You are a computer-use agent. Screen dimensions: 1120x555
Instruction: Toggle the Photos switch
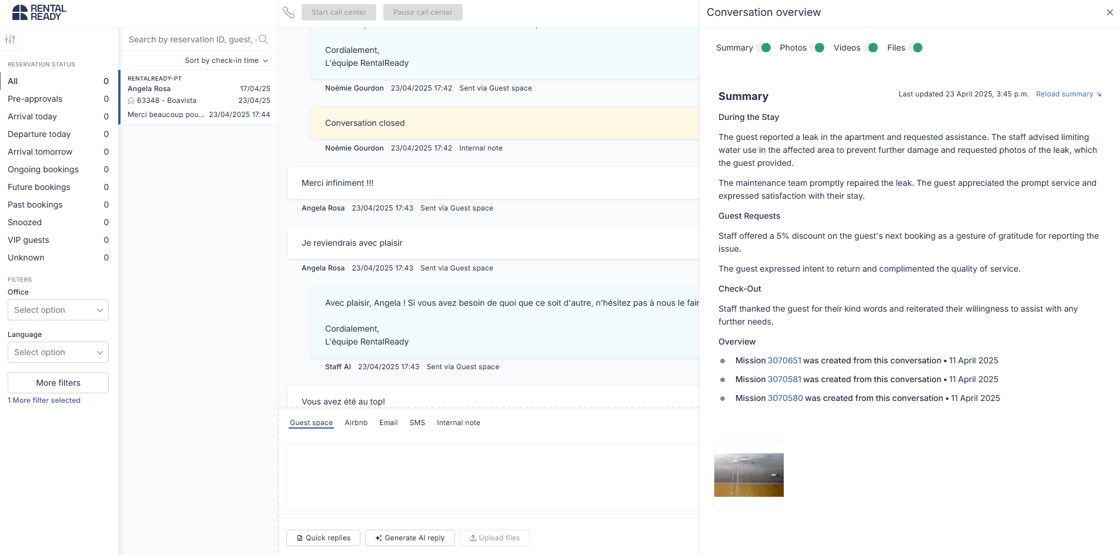click(x=818, y=48)
